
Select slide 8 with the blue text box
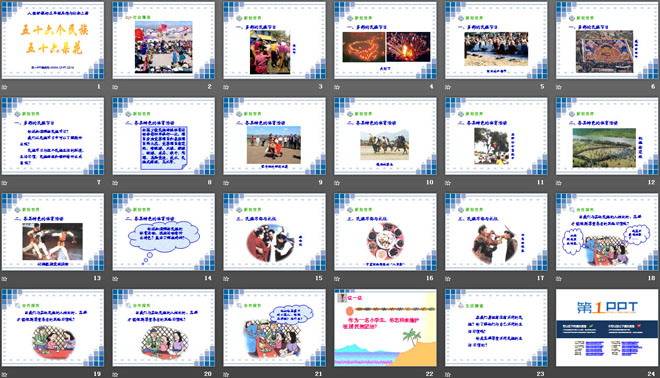164,136
